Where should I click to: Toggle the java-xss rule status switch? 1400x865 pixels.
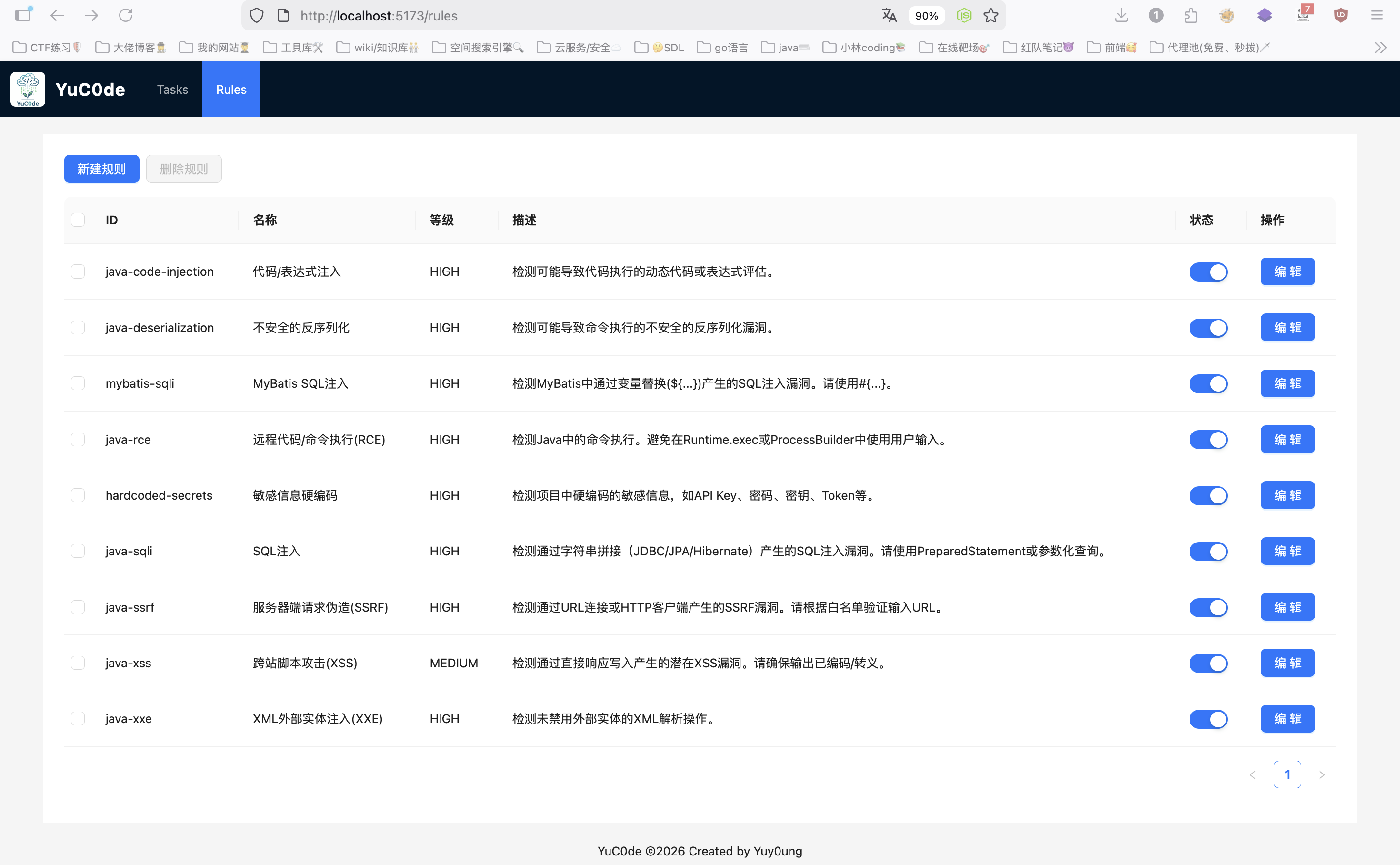pyautogui.click(x=1208, y=663)
